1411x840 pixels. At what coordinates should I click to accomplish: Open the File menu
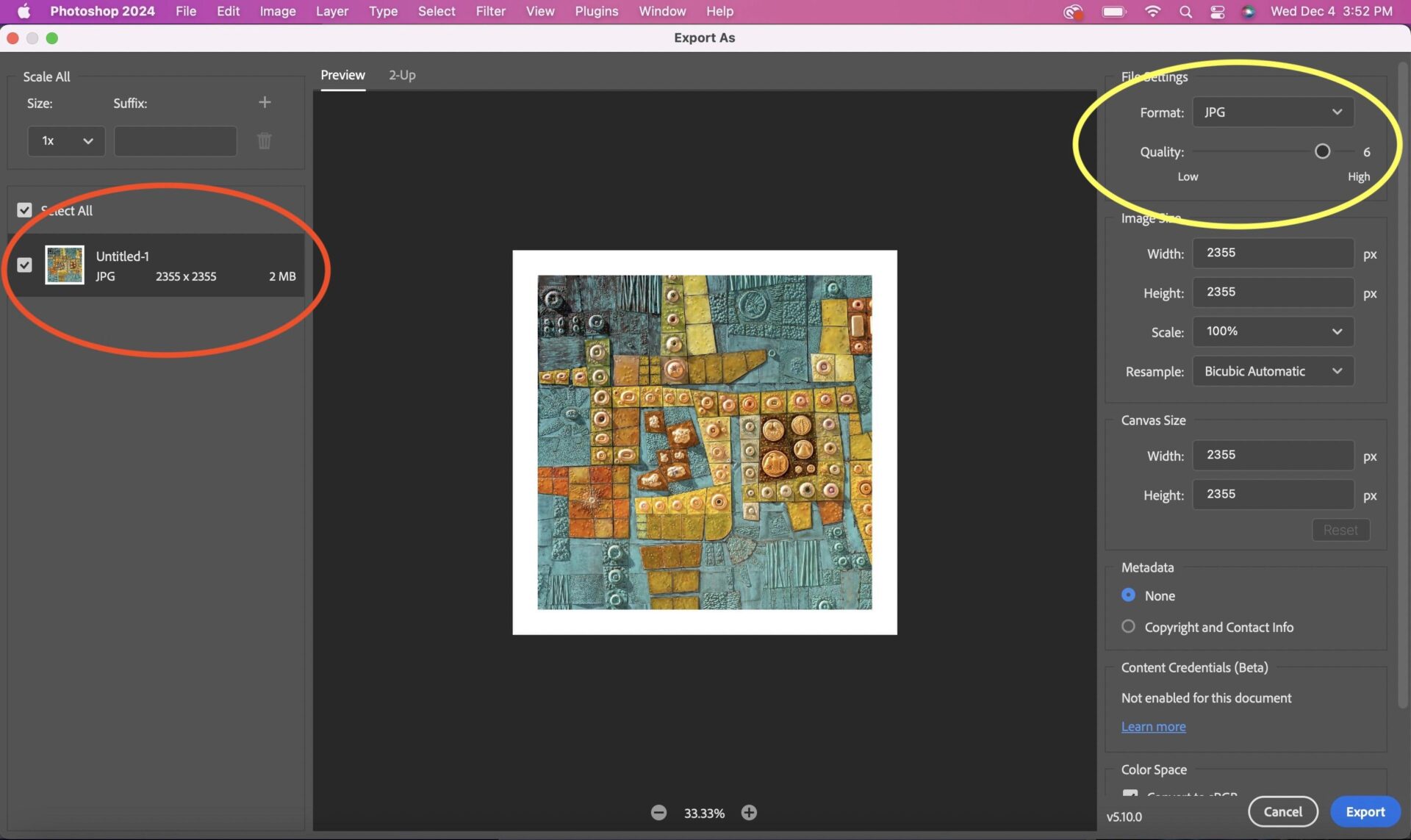pos(186,11)
